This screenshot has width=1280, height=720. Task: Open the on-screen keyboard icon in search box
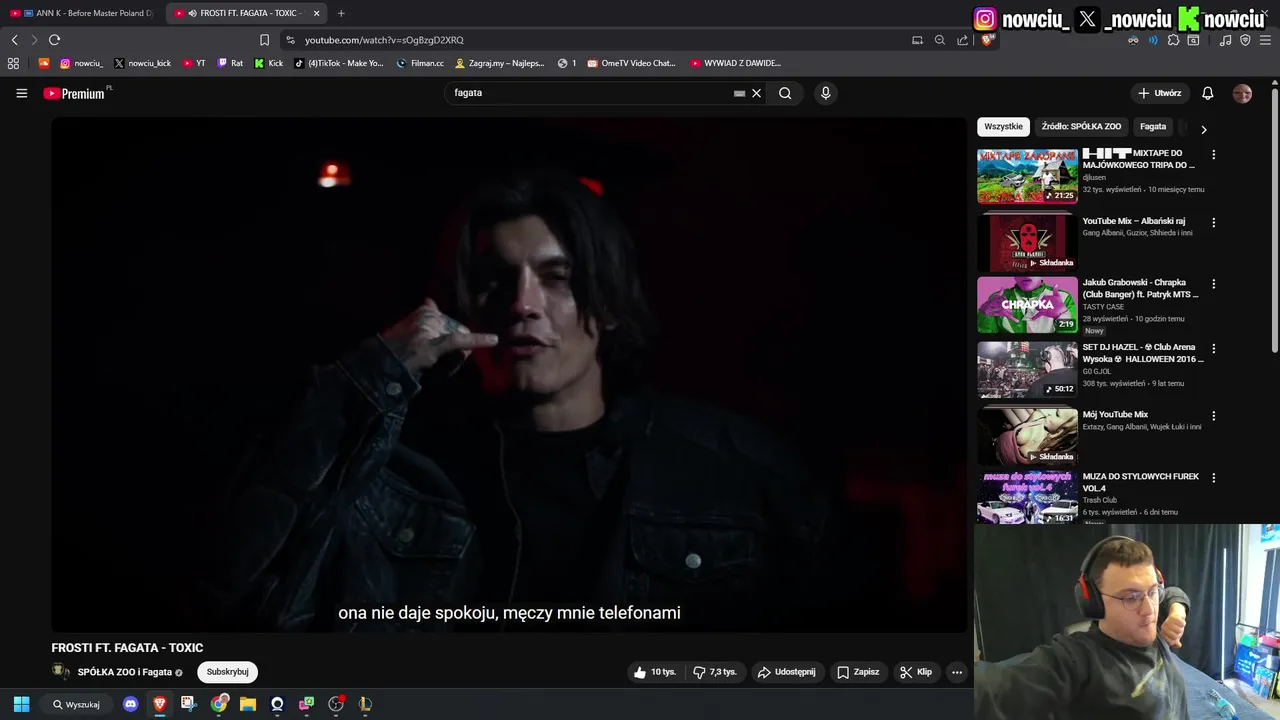coord(739,93)
